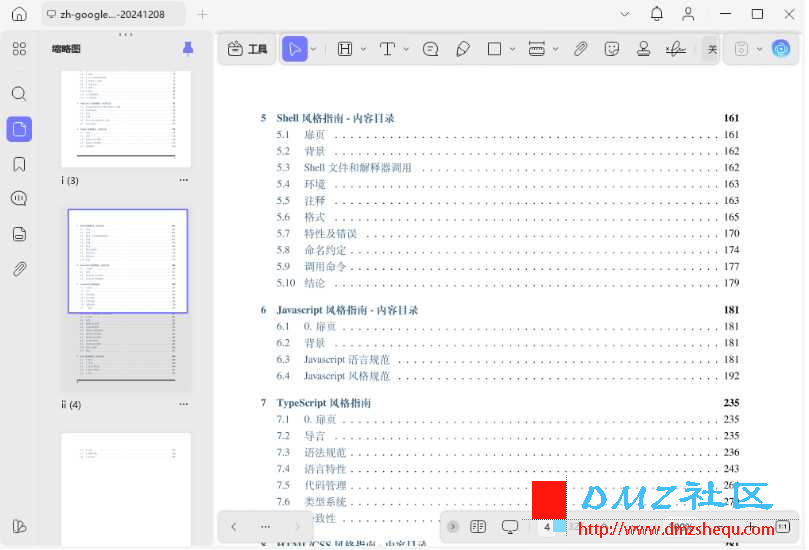The width and height of the screenshot is (809, 550).
Task: Expand the rectangle shape dropdown arrow
Action: [512, 50]
